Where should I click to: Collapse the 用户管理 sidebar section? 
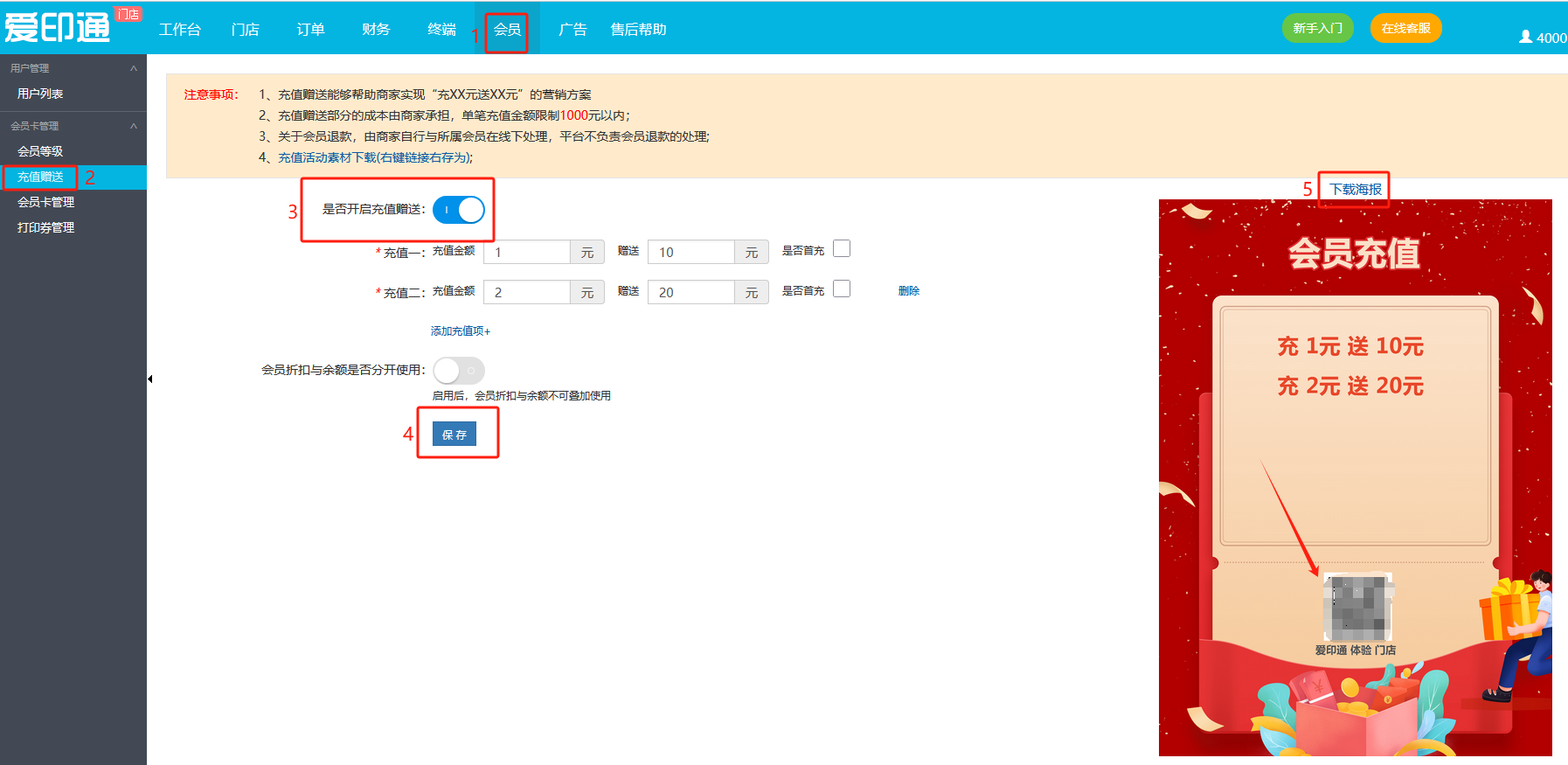click(133, 68)
